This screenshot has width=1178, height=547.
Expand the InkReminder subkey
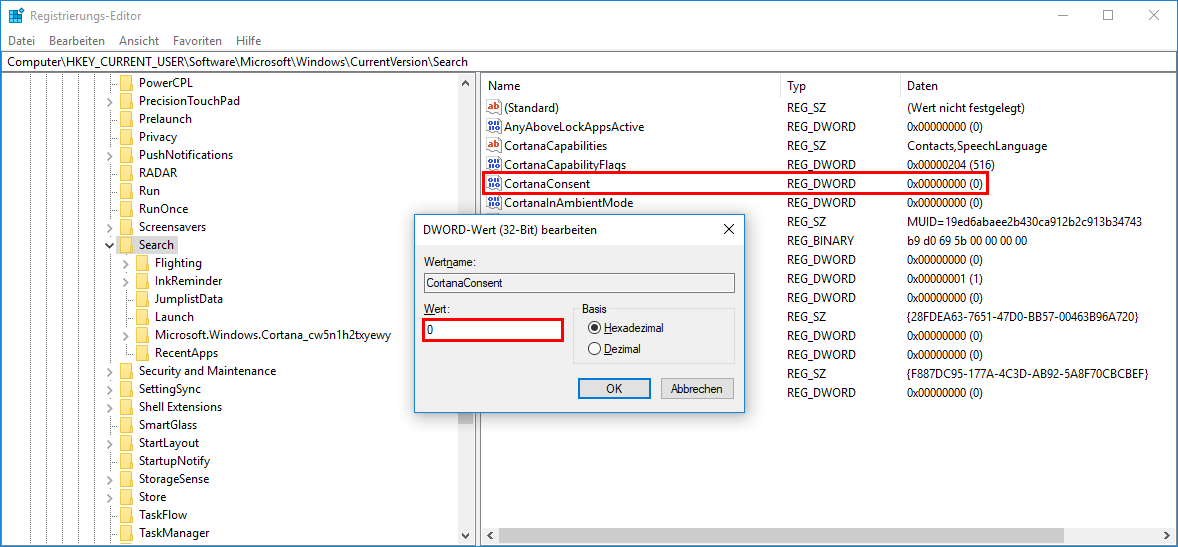[125, 281]
